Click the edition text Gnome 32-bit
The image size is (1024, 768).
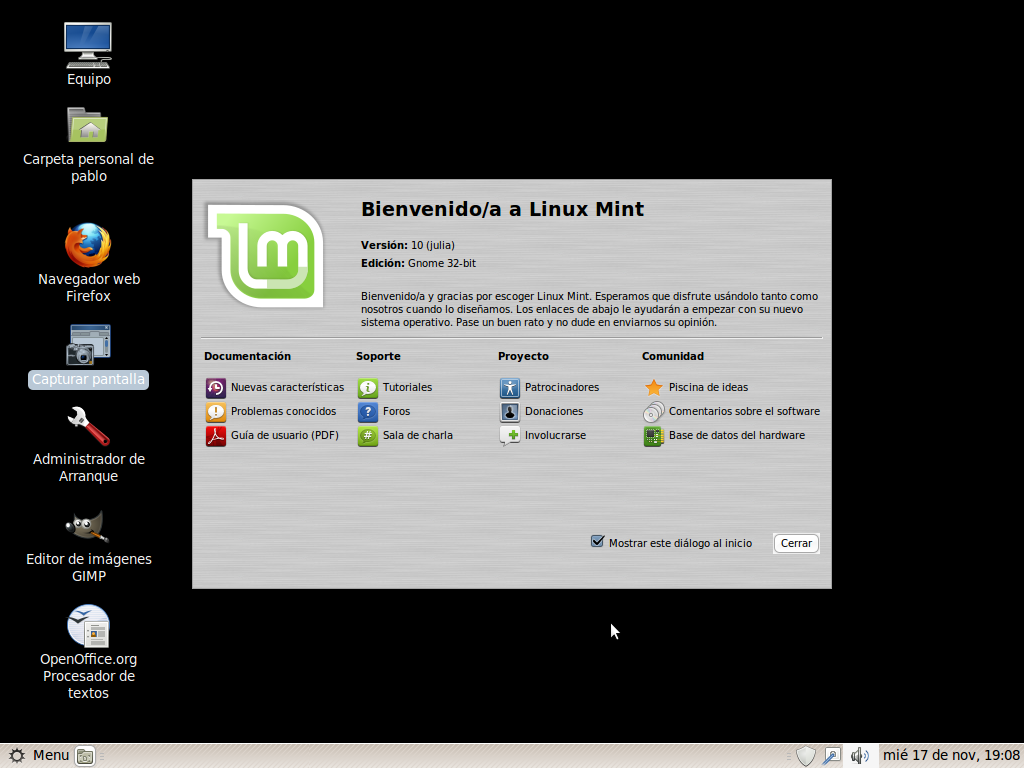click(x=441, y=263)
